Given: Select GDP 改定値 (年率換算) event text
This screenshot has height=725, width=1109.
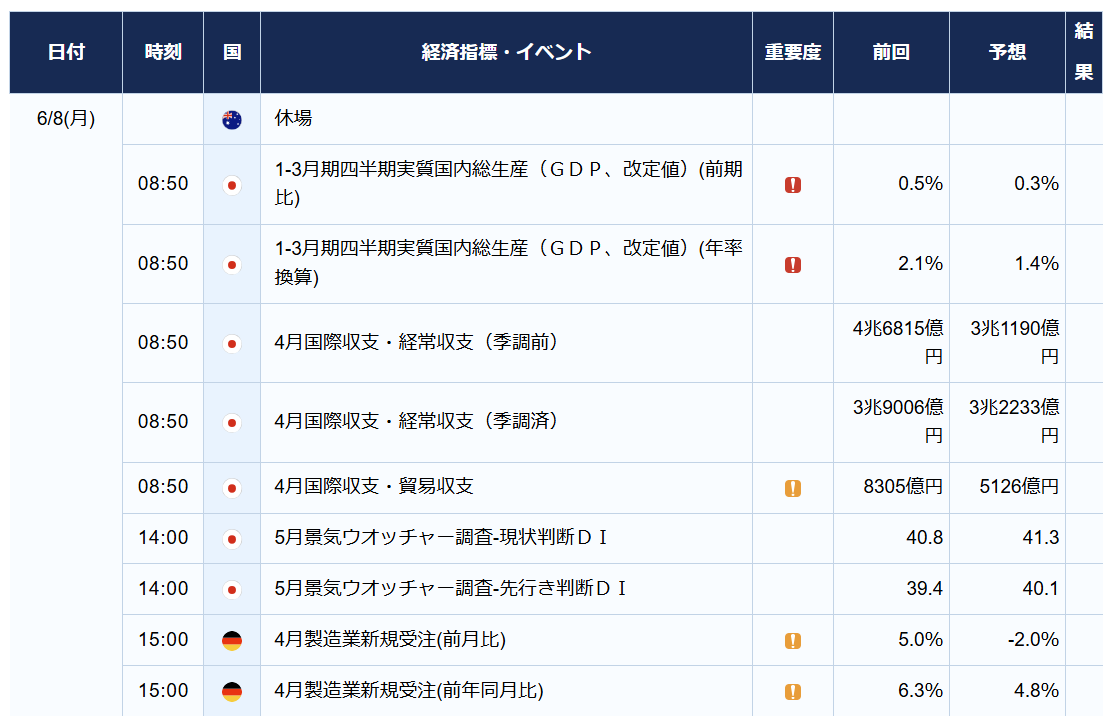Looking at the screenshot, I should pos(509,263).
